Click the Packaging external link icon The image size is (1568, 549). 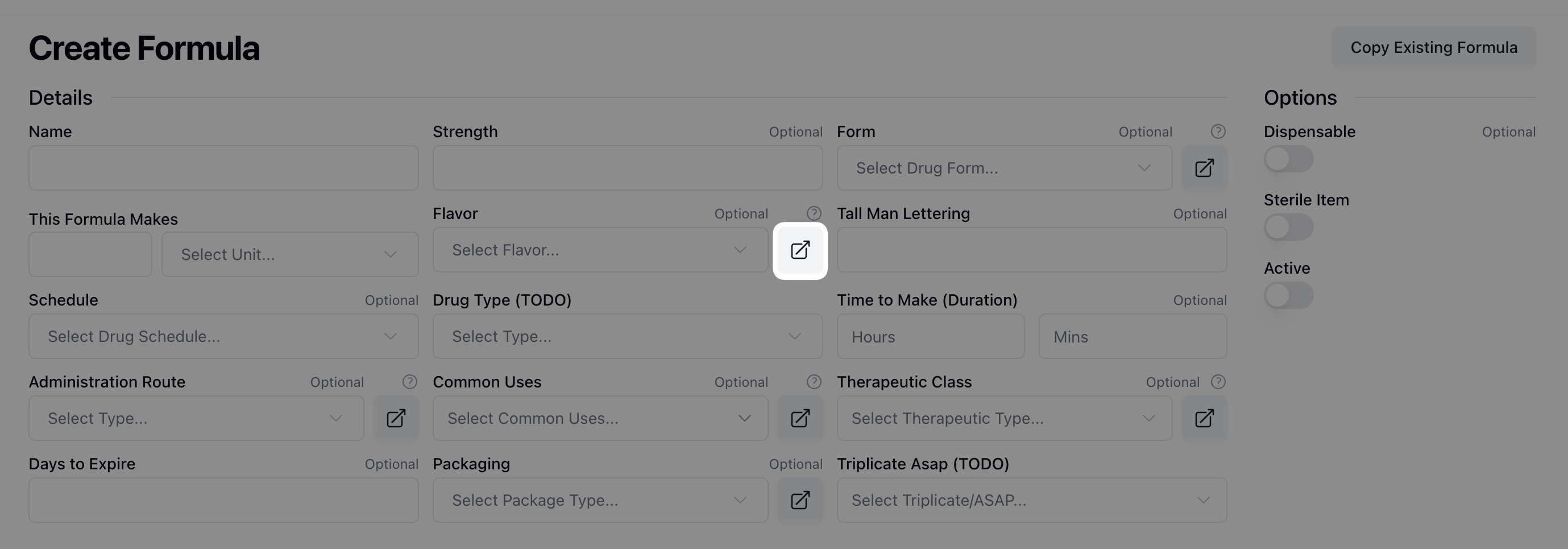800,500
